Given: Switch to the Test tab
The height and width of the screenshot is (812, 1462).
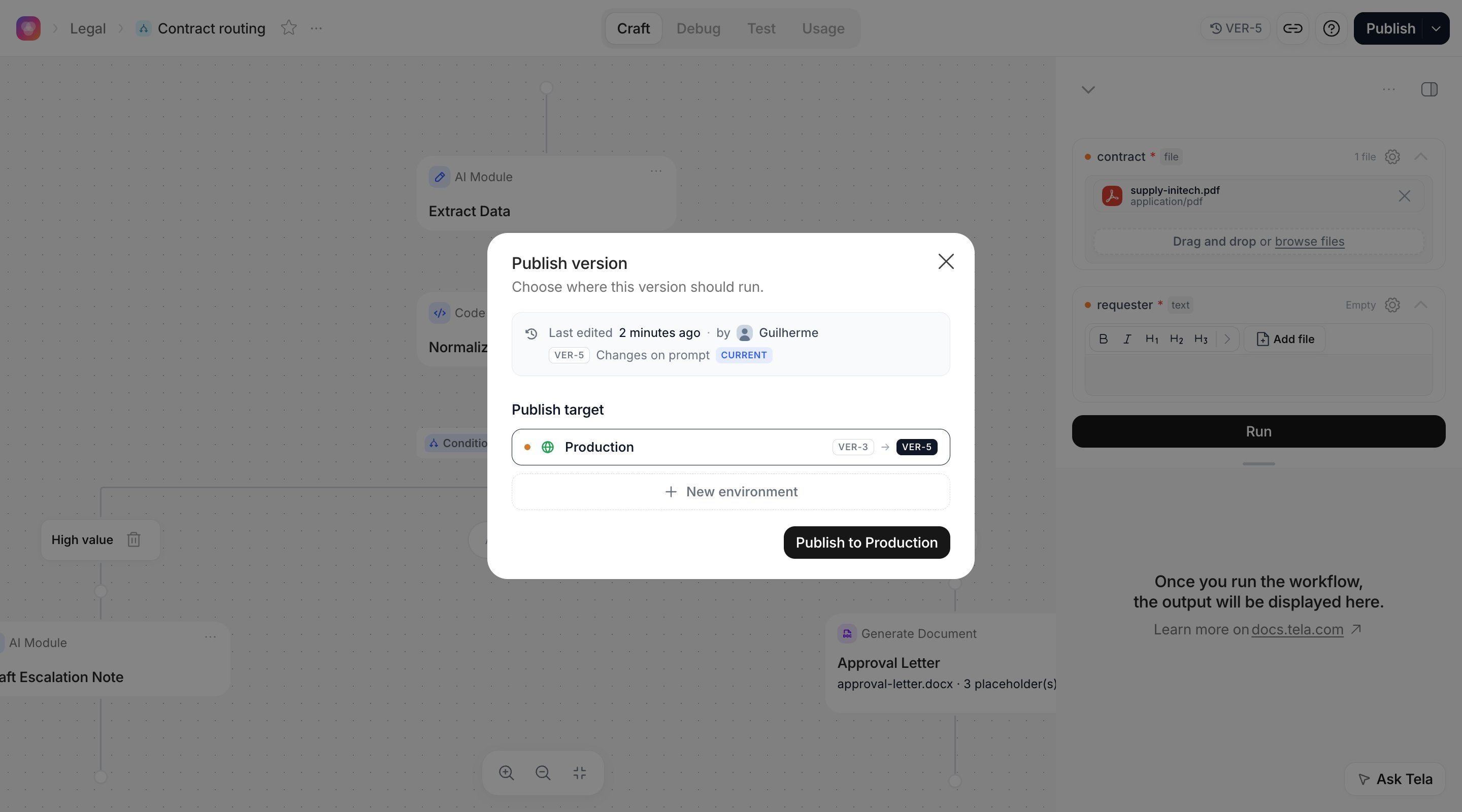Looking at the screenshot, I should pyautogui.click(x=761, y=28).
